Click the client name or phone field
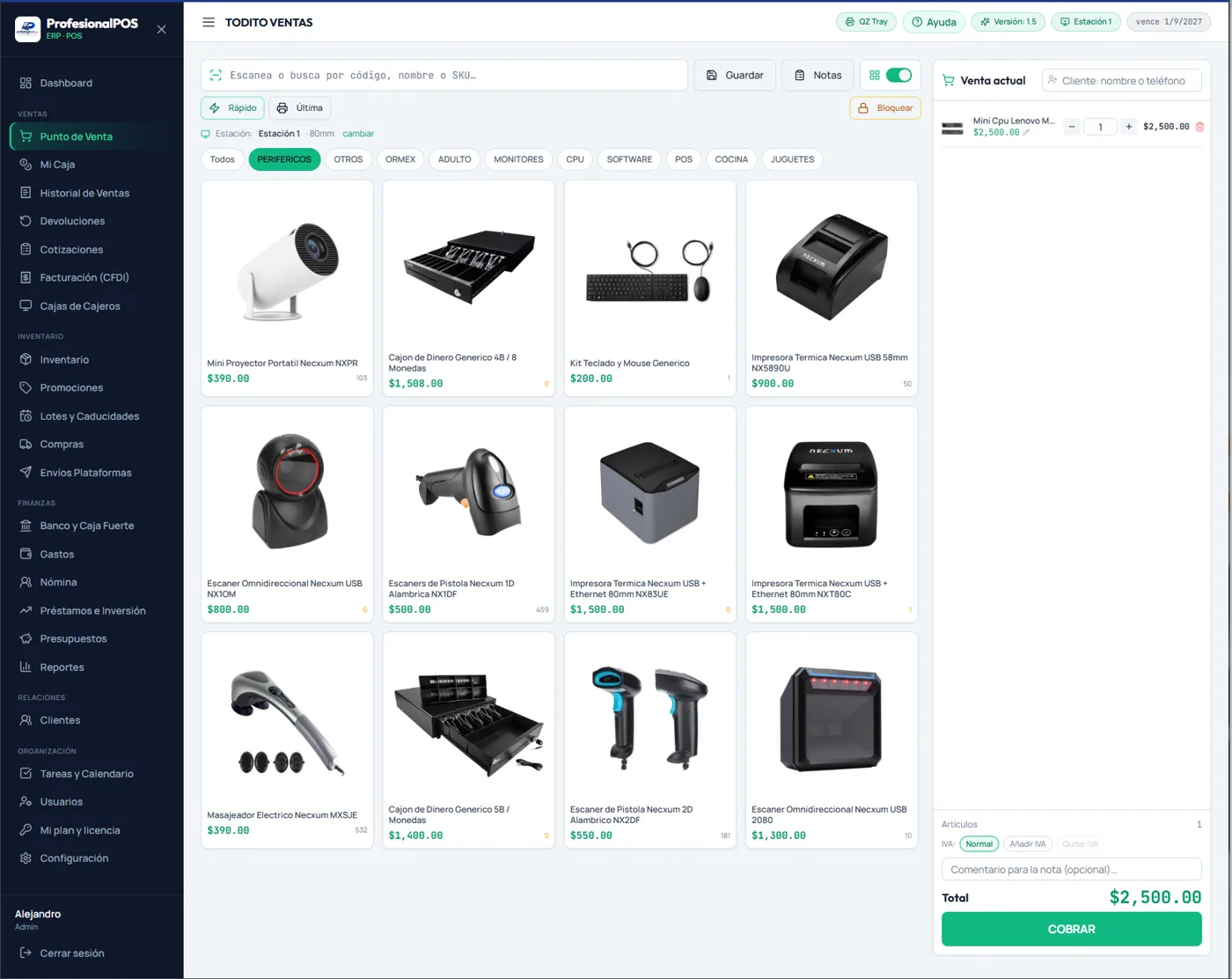 point(1121,81)
